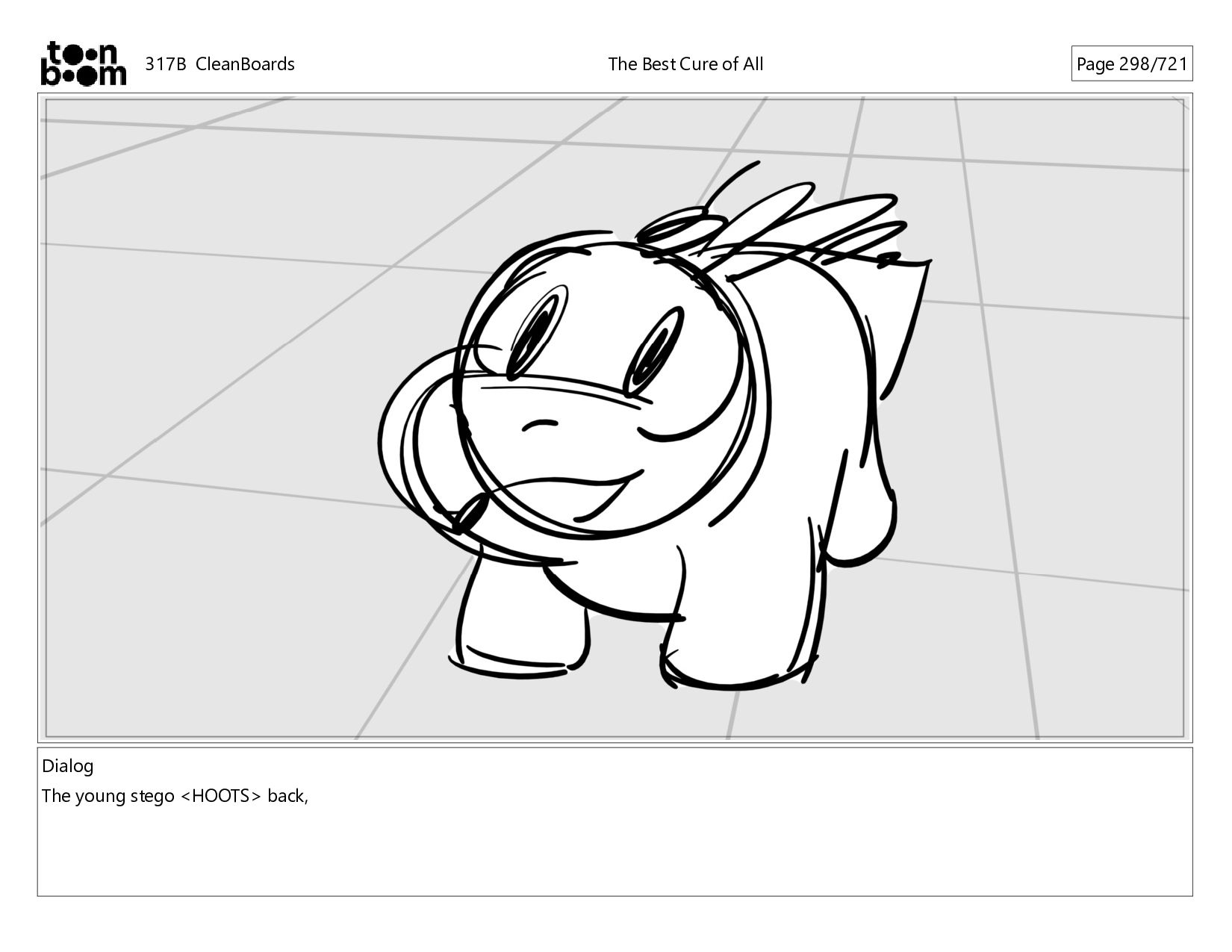Click the dialog line 'The young stego <HOOTS> back,'
The image size is (1232, 952).
pyautogui.click(x=175, y=796)
